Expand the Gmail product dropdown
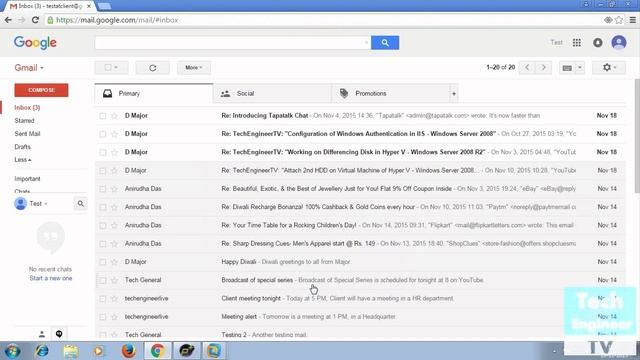The image size is (640, 360). (29, 68)
